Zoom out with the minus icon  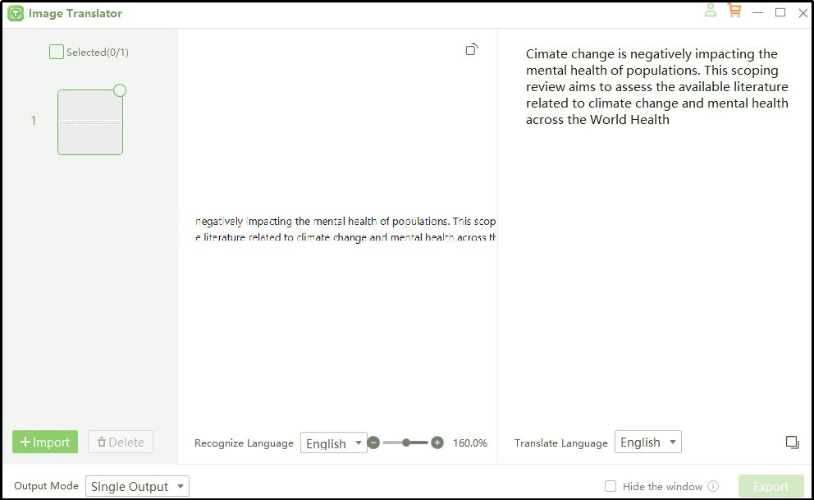tap(373, 442)
